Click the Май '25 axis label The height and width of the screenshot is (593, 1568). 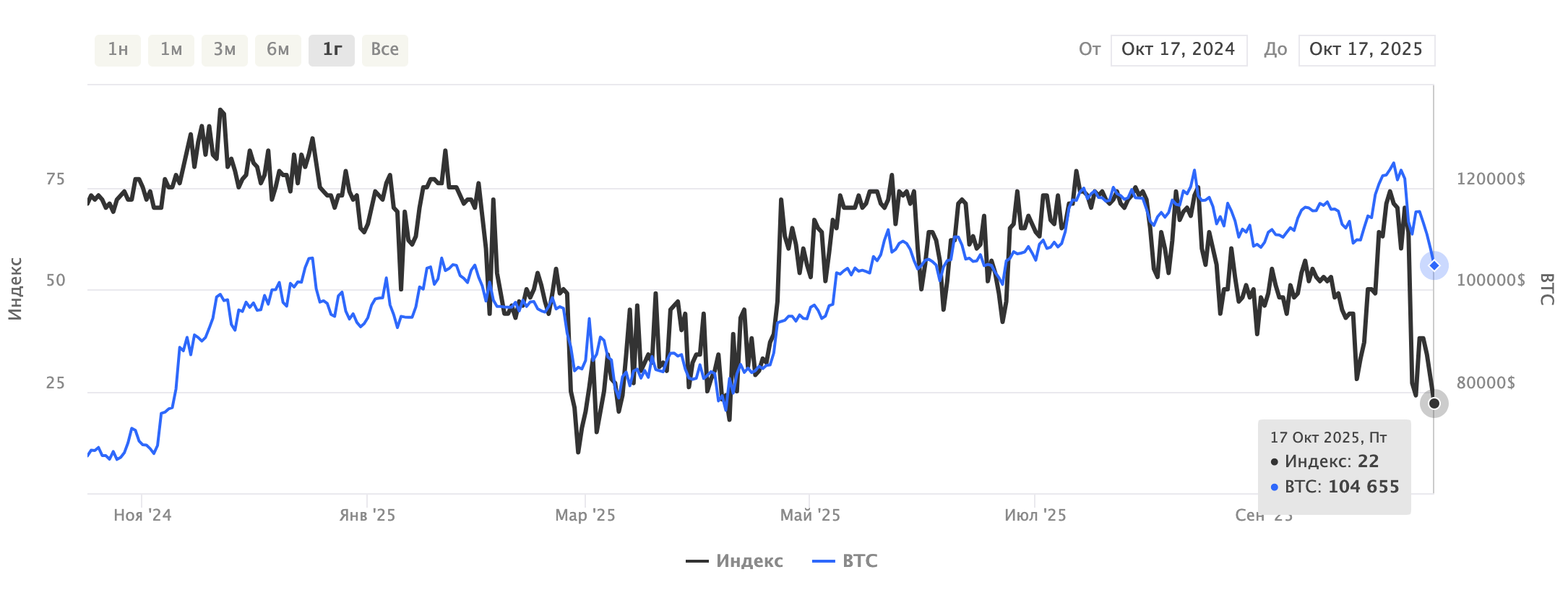(810, 516)
